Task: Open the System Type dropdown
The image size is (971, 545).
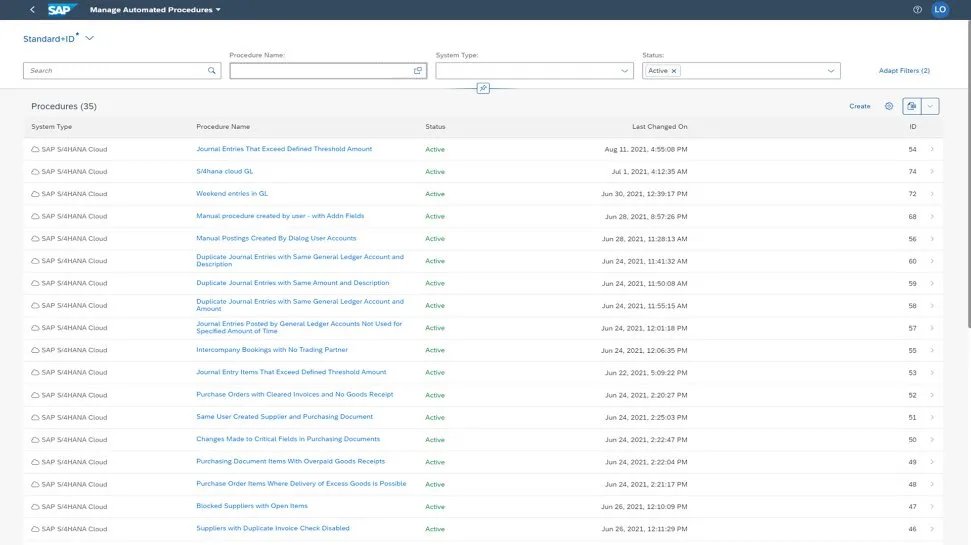Action: point(625,71)
